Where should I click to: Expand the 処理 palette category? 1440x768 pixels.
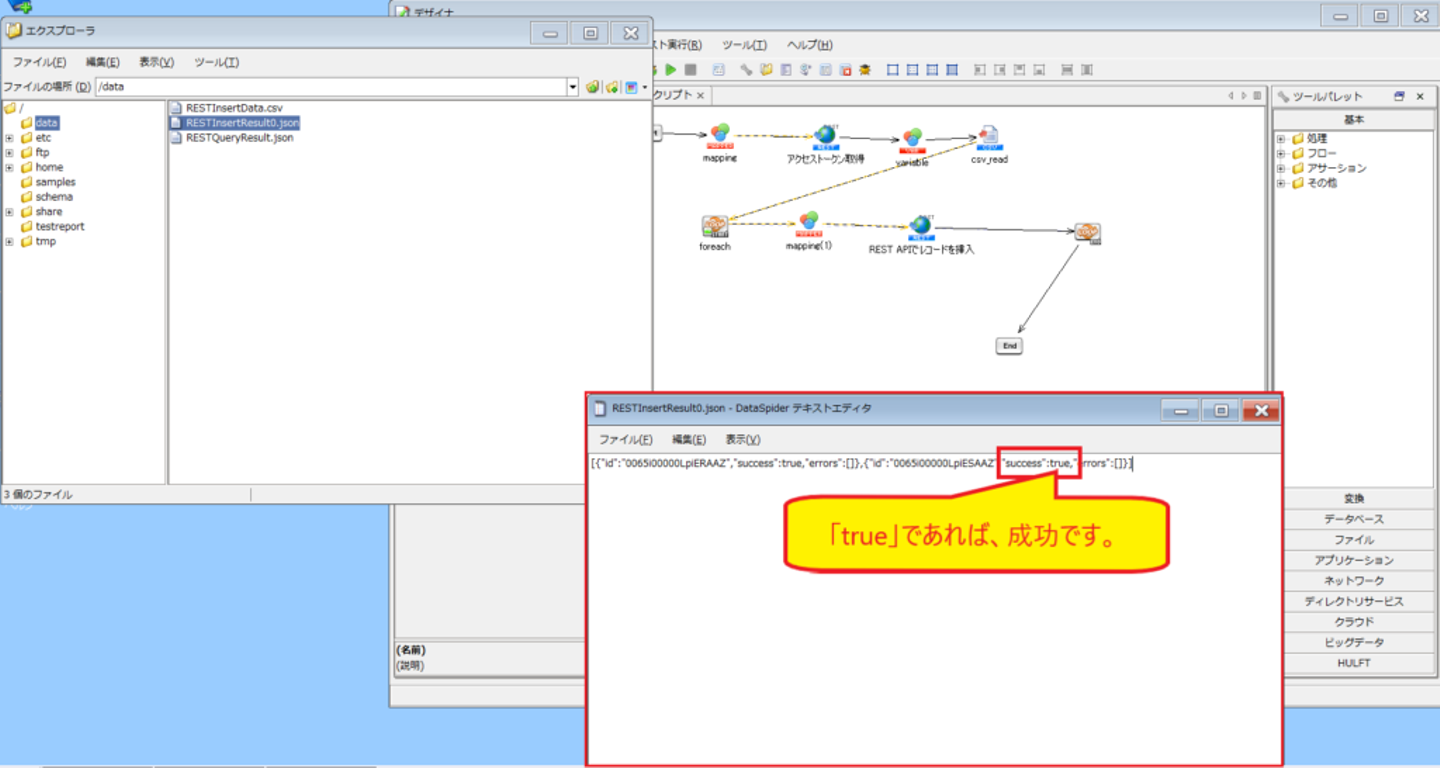(1281, 139)
